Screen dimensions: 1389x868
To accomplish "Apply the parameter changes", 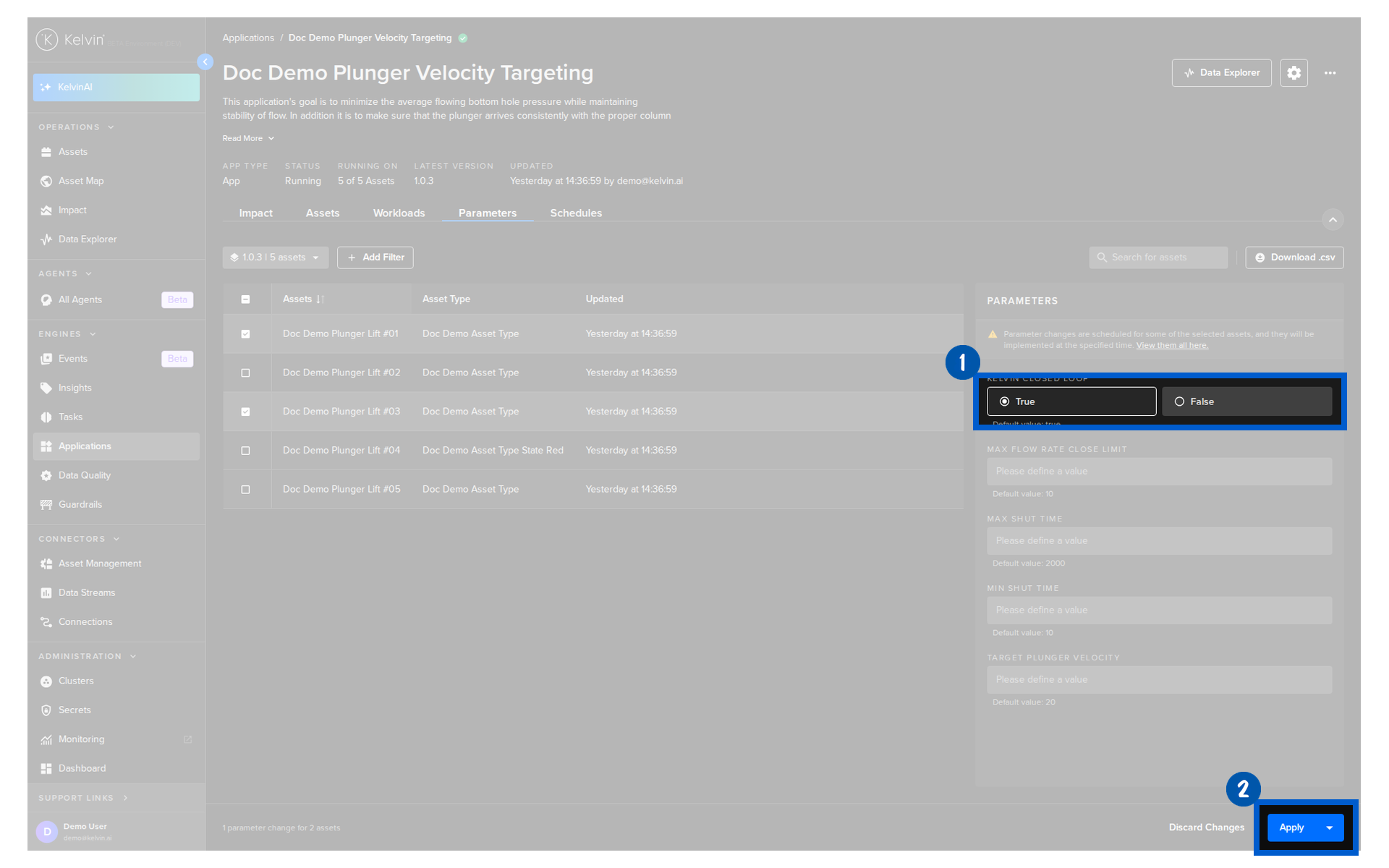I will (x=1292, y=827).
